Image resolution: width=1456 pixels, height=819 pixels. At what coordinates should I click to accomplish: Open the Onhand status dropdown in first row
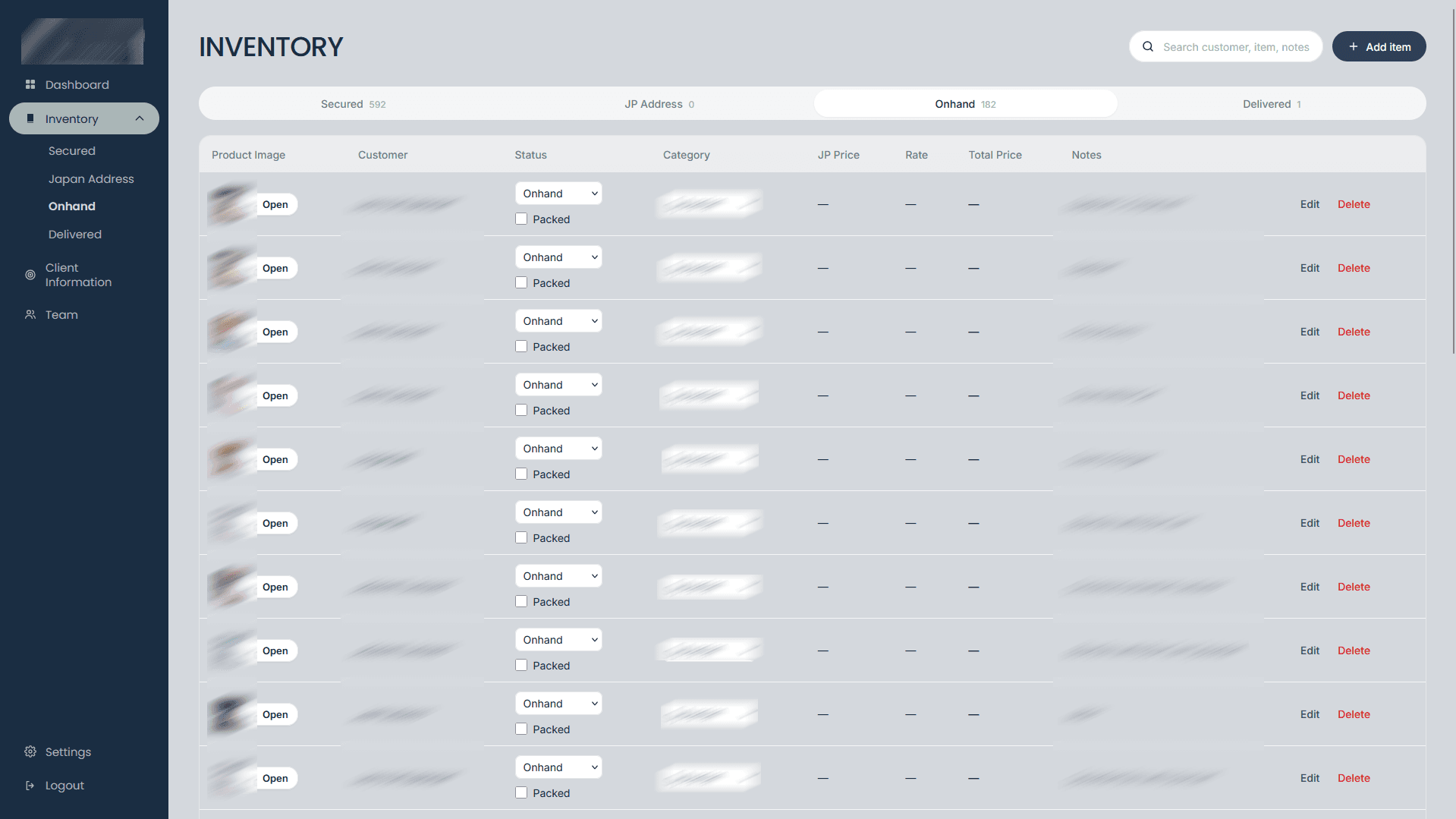click(558, 194)
